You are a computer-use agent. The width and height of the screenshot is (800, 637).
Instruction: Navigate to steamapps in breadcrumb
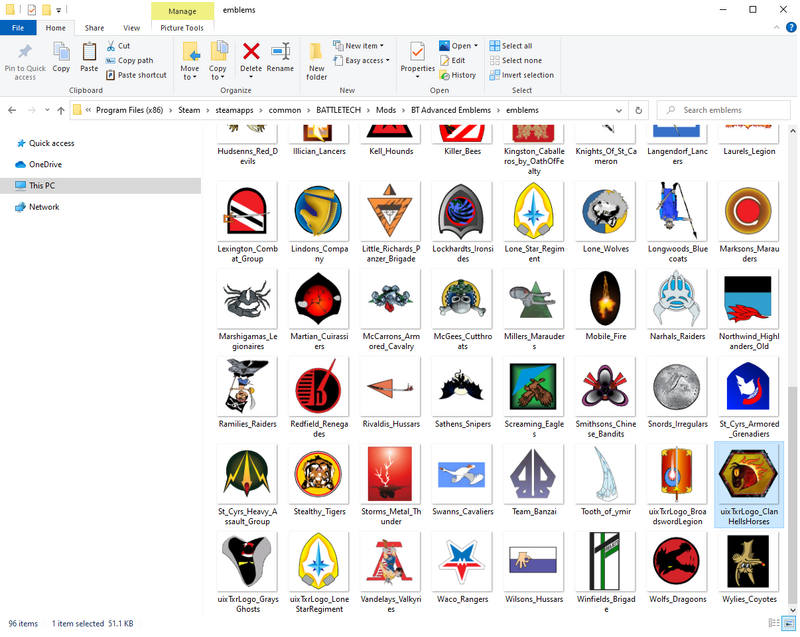234,110
